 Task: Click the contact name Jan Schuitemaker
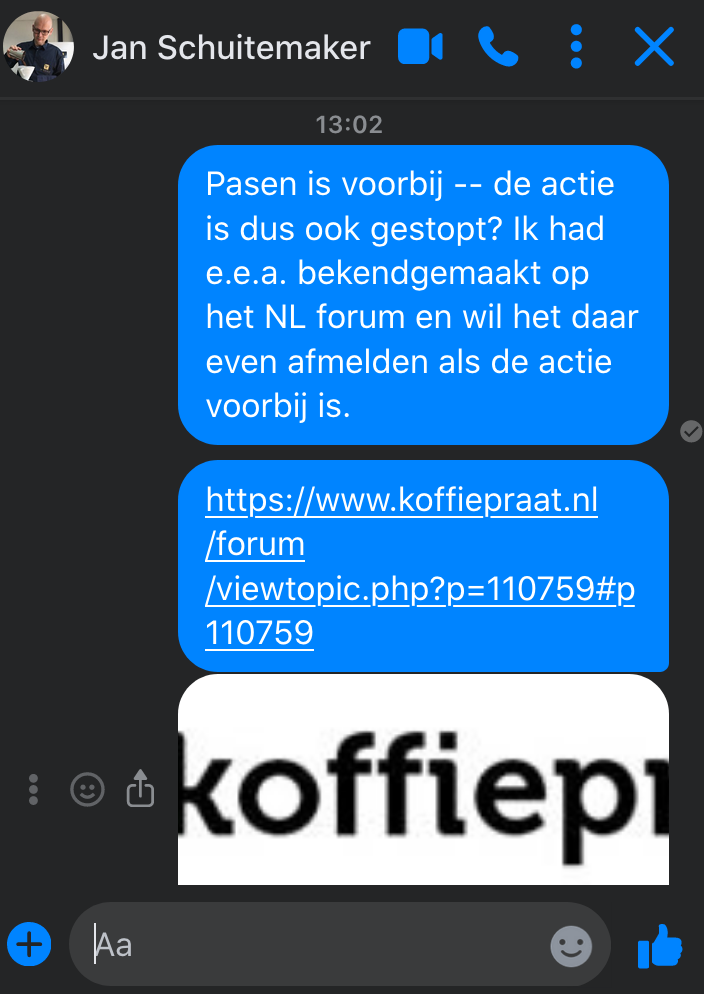[x=231, y=48]
